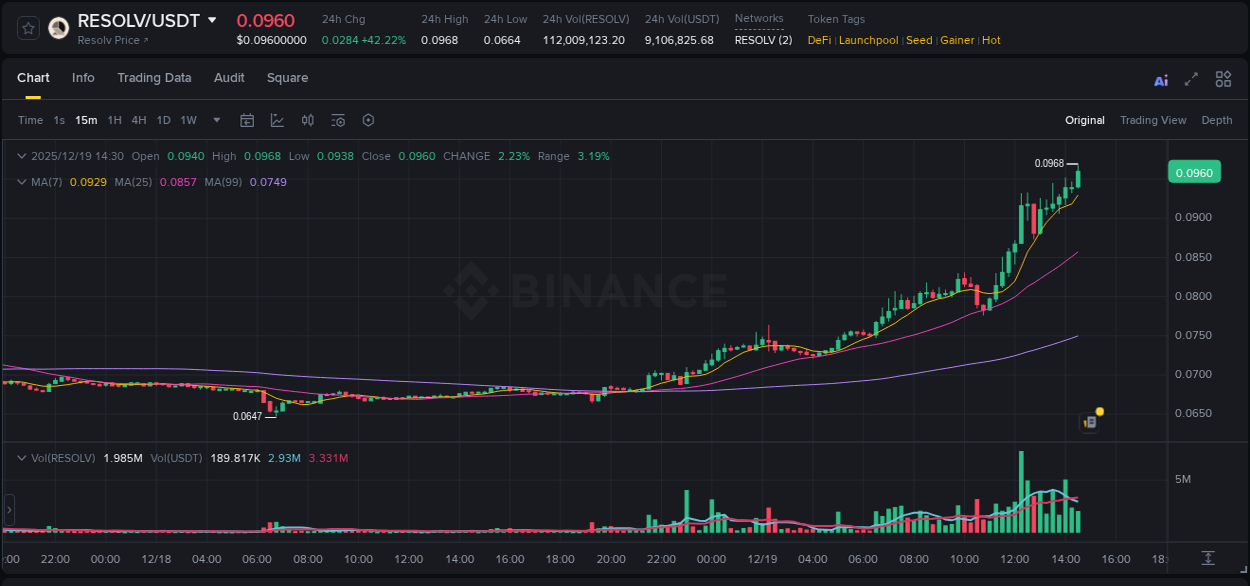Open the grid layout selector icon
Screen dimensions: 1250x586
click(1223, 78)
